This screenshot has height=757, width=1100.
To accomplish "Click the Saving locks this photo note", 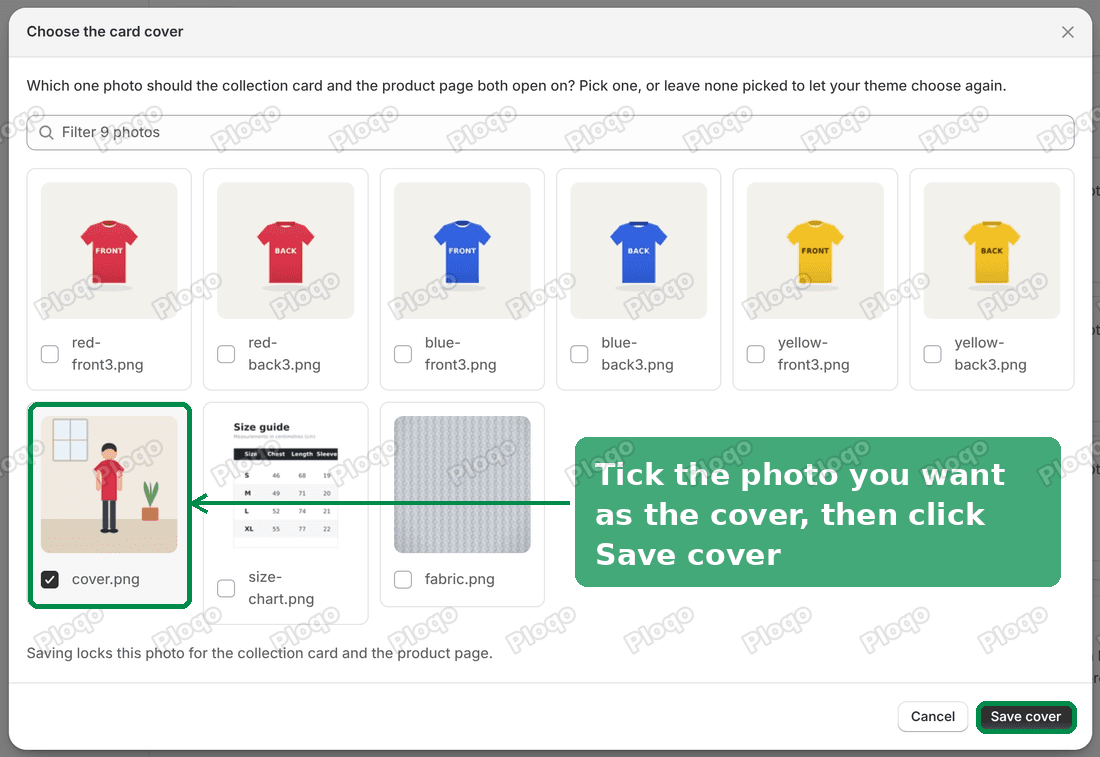I will tap(260, 653).
